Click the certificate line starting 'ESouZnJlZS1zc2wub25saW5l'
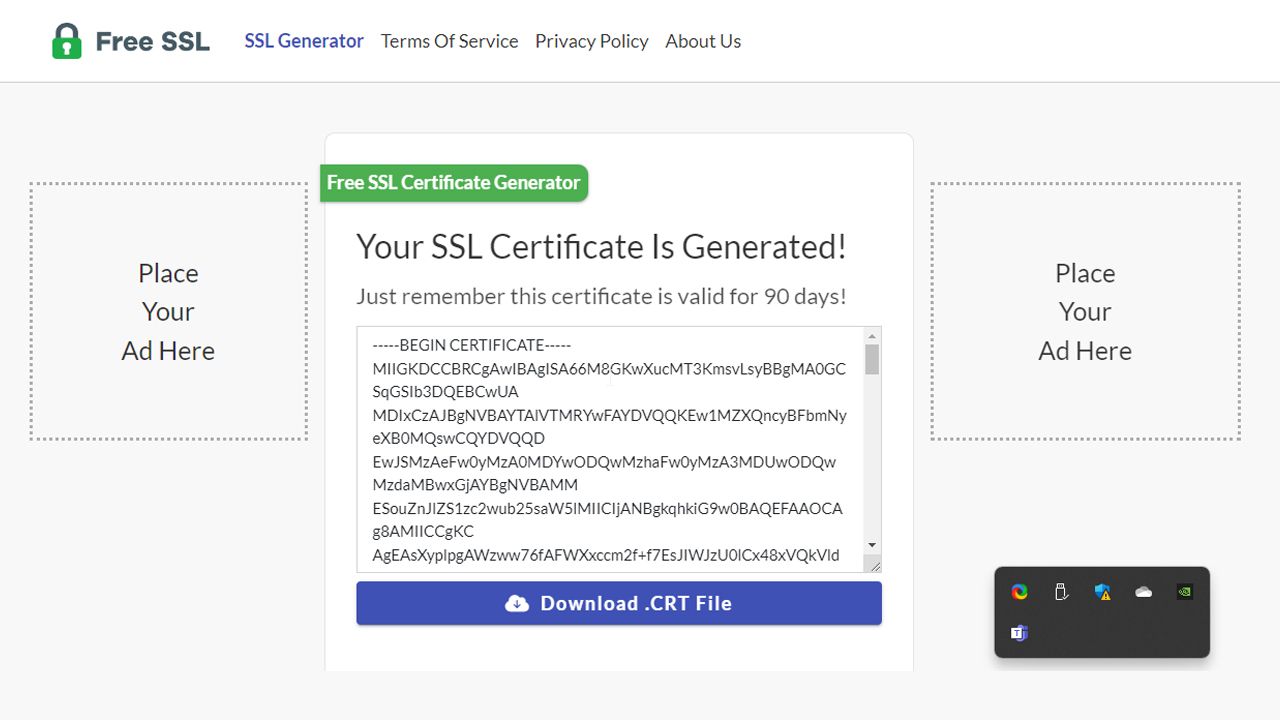Screen dimensions: 1280x720 tap(607, 508)
